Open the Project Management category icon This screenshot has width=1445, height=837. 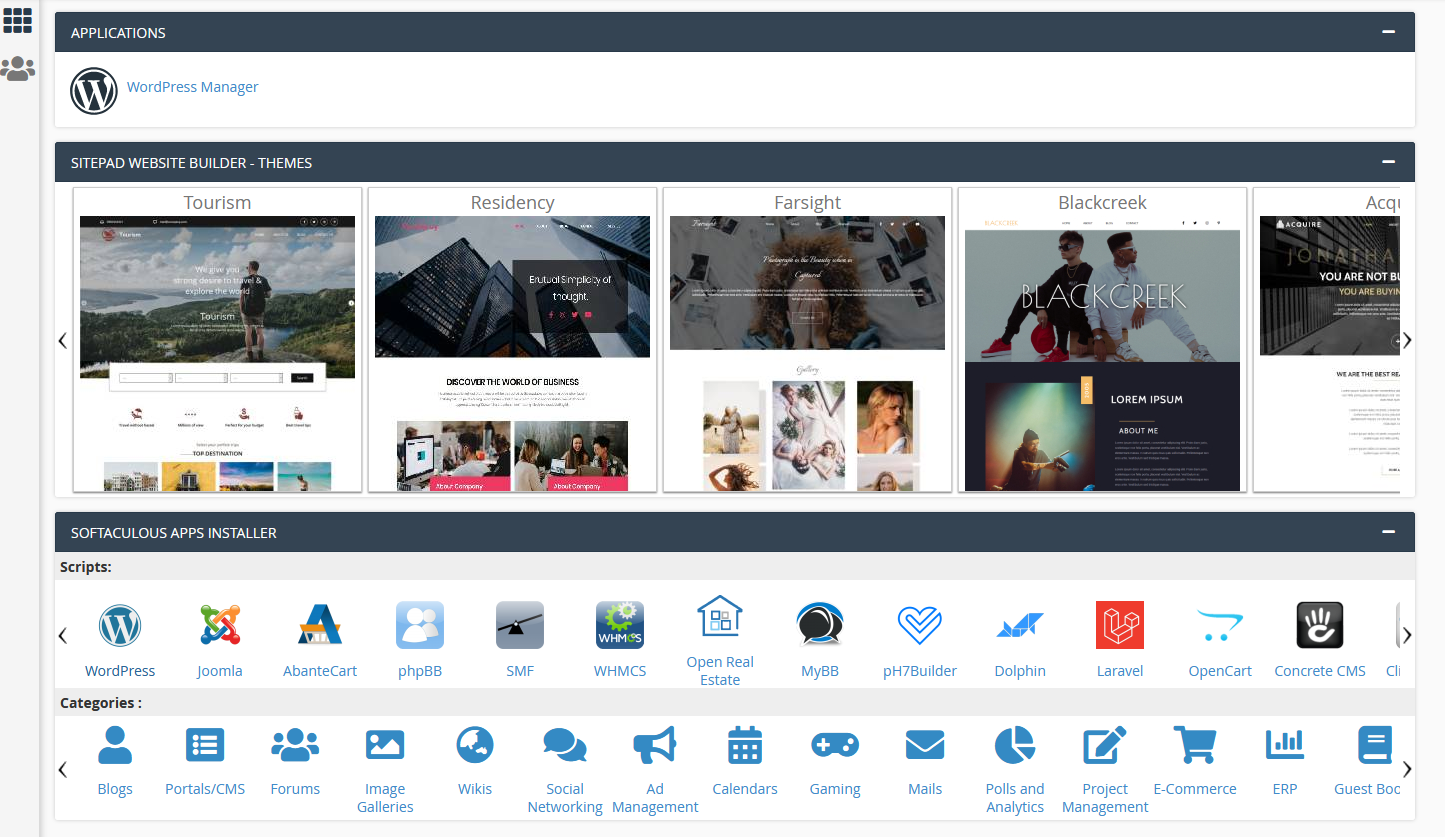tap(1105, 745)
